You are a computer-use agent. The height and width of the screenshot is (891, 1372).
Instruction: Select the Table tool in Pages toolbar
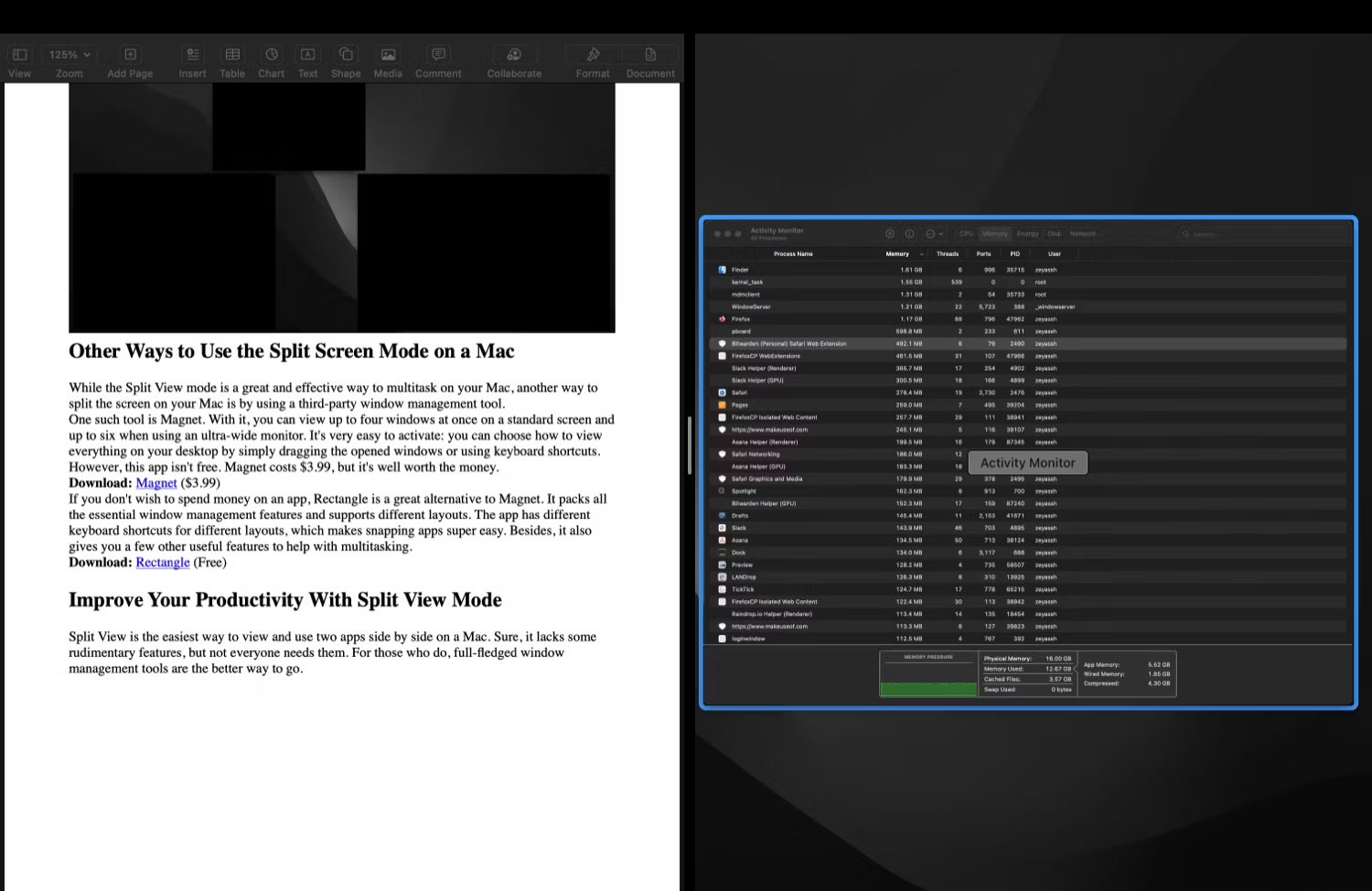click(x=231, y=55)
